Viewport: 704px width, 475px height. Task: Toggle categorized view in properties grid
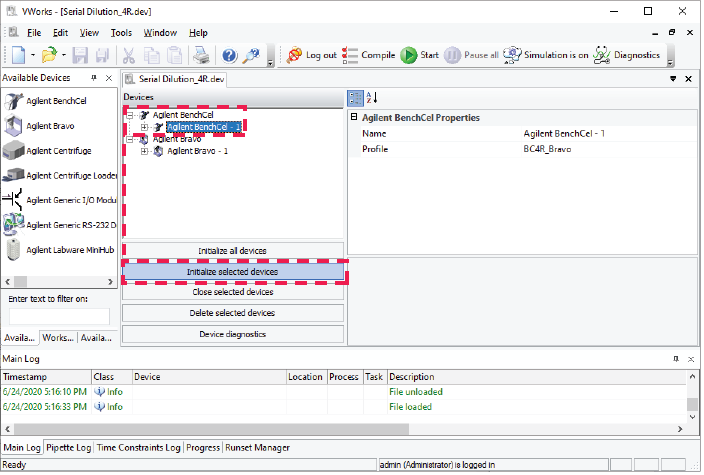coord(355,98)
